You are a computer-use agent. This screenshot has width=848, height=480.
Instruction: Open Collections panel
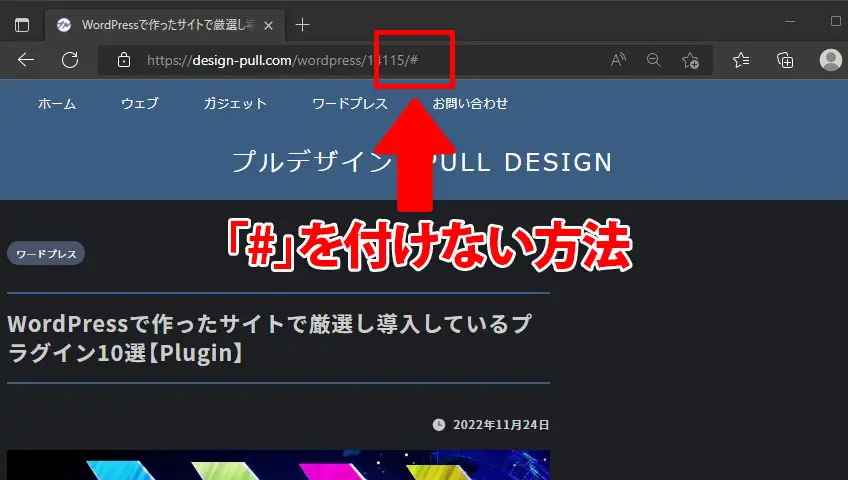pyautogui.click(x=785, y=59)
